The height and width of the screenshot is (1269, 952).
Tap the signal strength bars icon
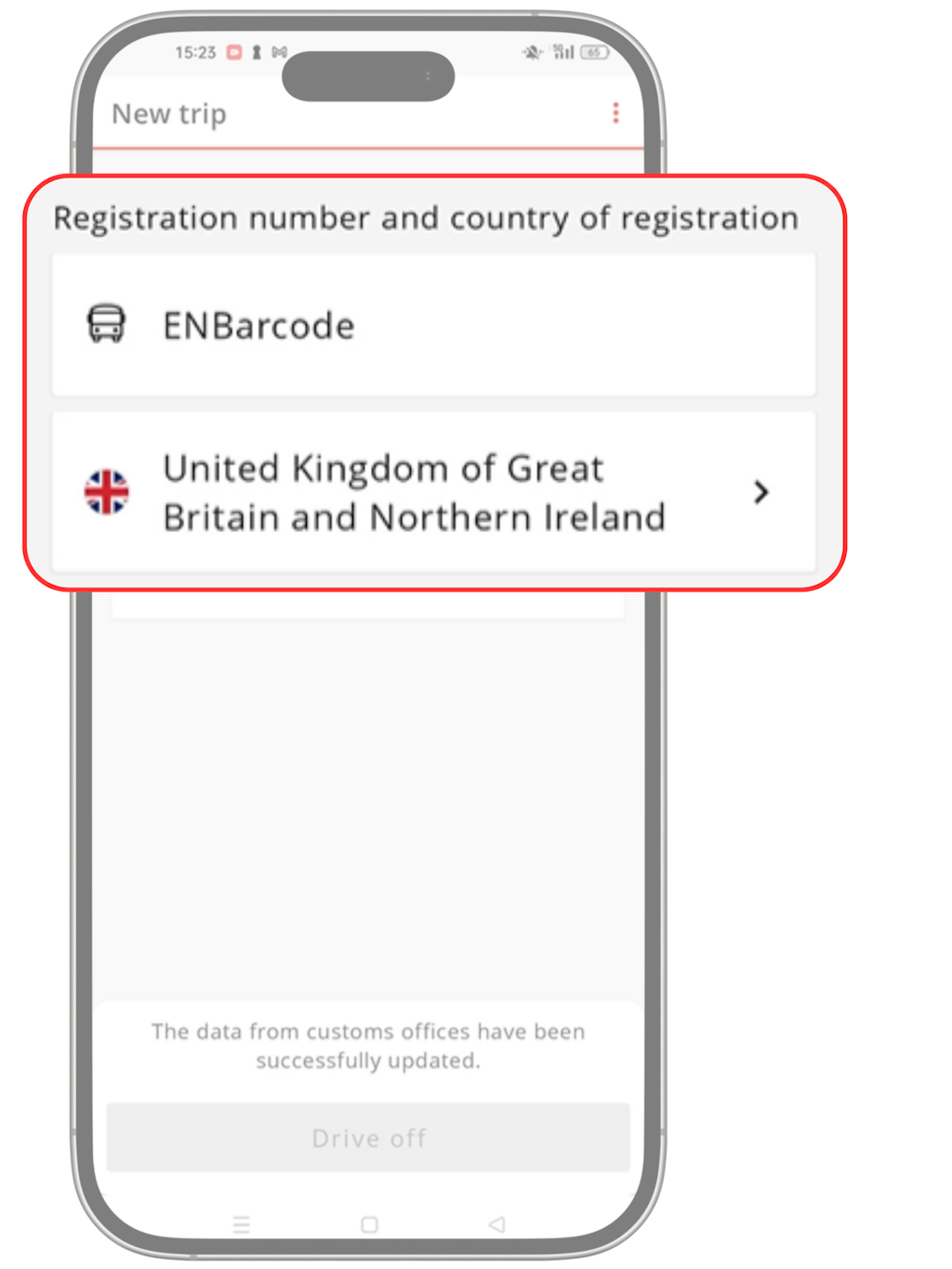tap(563, 52)
